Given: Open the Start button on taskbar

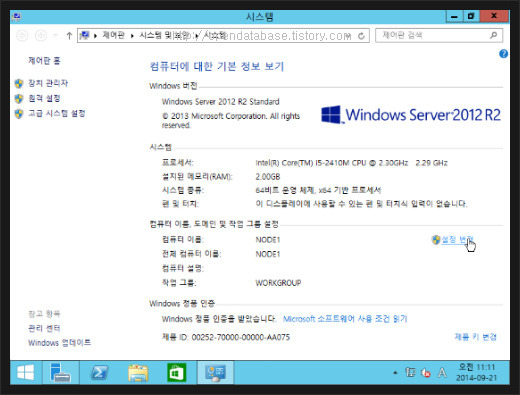Looking at the screenshot, I should (26, 372).
